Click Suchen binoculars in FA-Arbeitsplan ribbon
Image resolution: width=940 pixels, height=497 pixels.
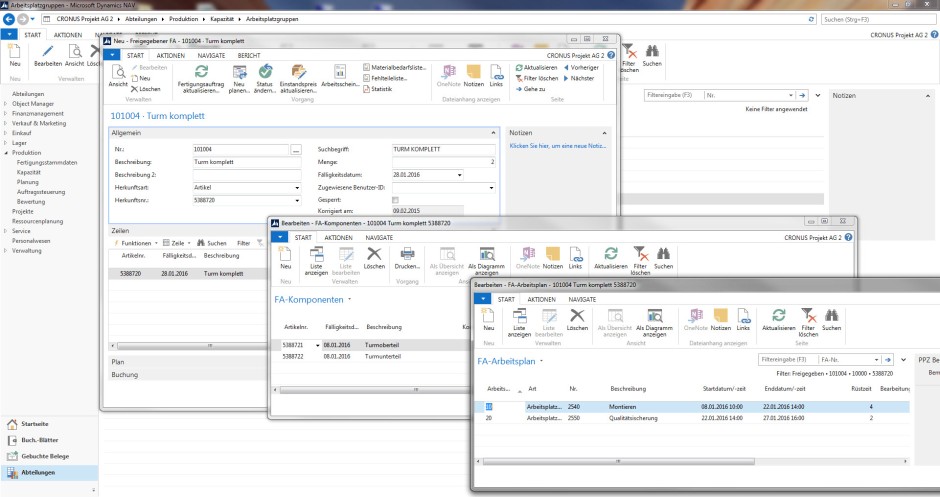[831, 315]
